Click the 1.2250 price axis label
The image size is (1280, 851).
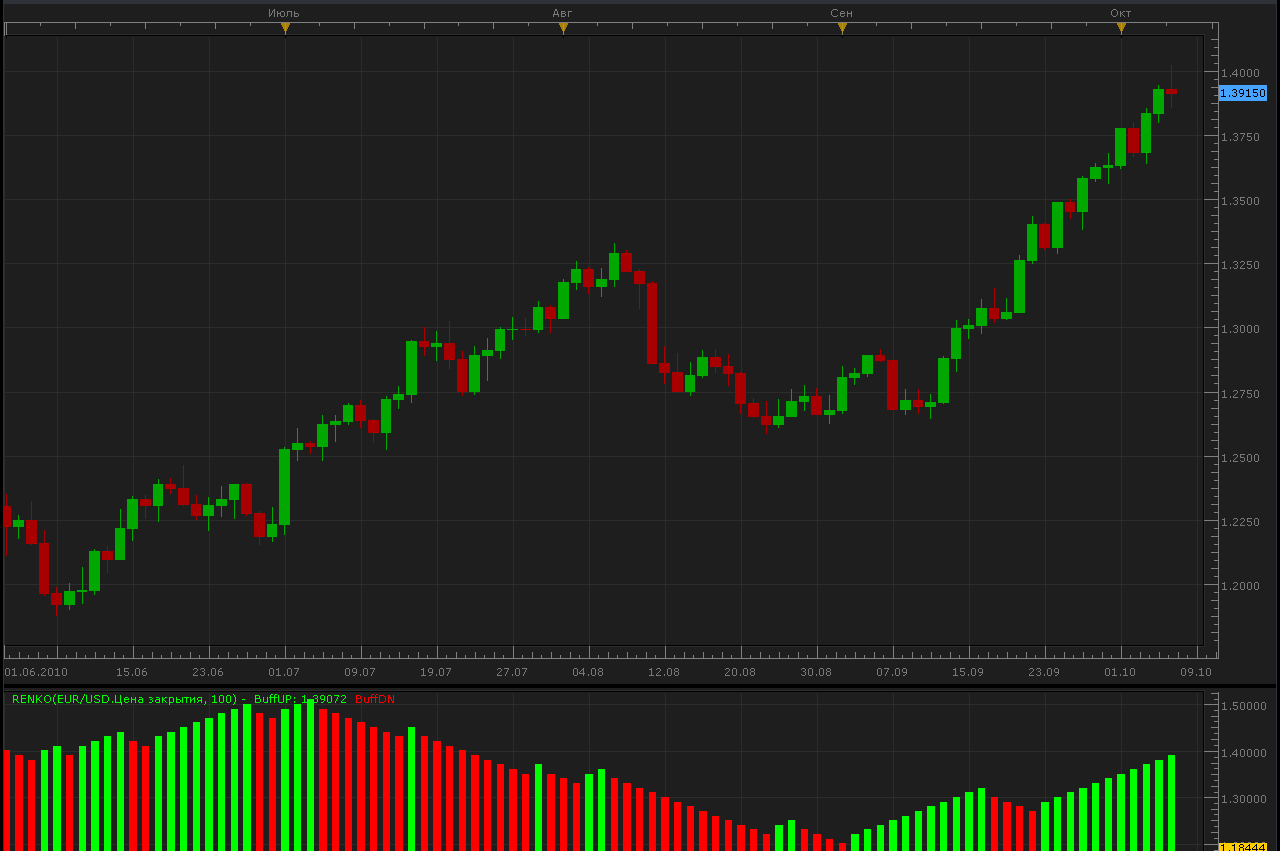coord(1239,522)
